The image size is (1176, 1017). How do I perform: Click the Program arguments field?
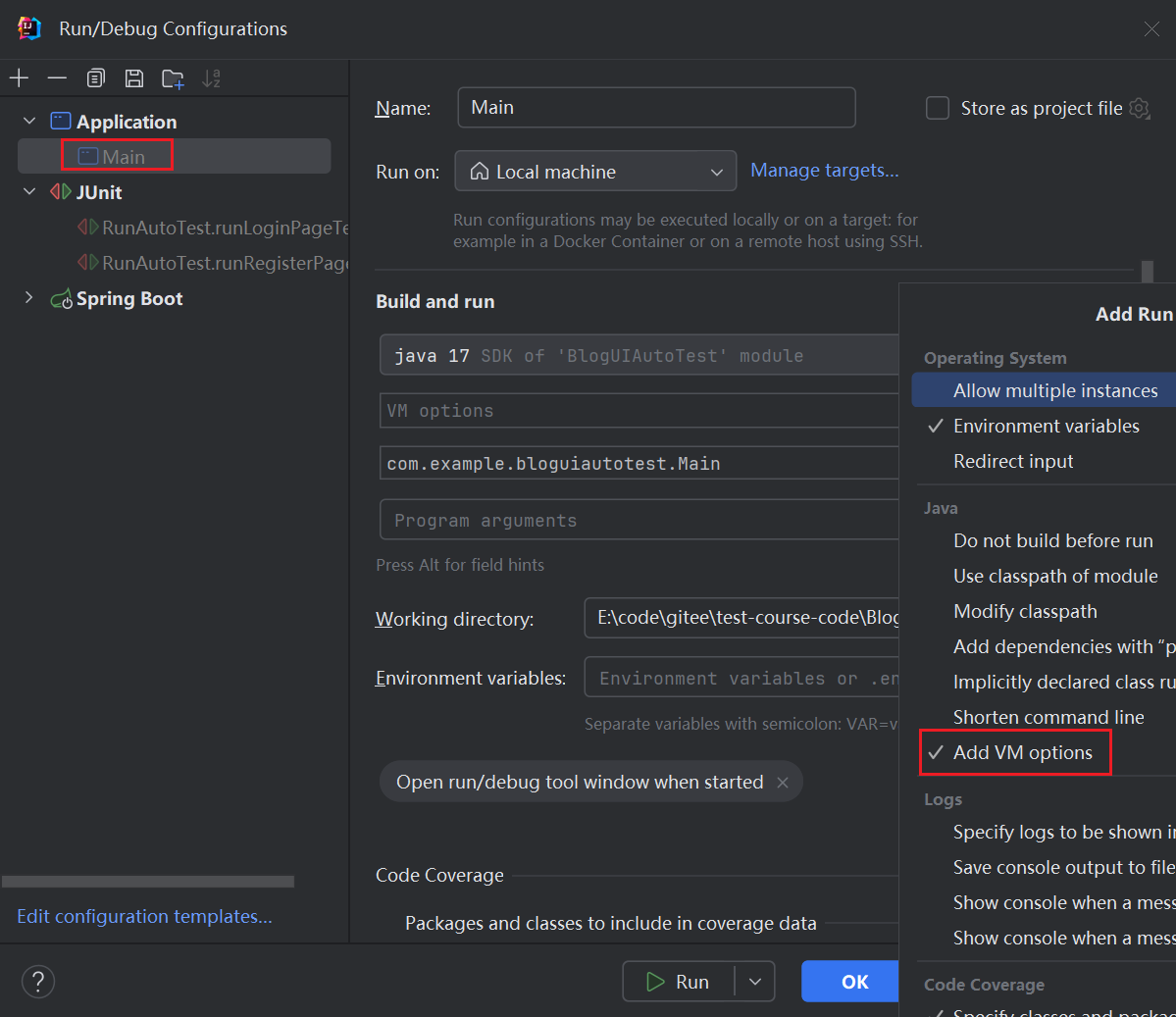tap(639, 520)
